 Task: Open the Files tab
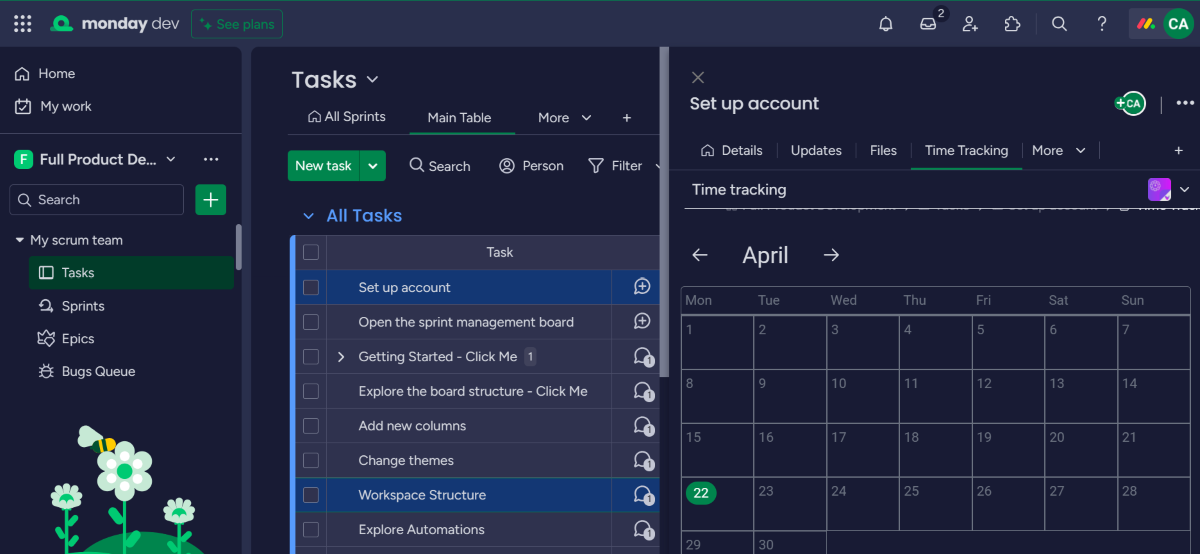tap(883, 150)
